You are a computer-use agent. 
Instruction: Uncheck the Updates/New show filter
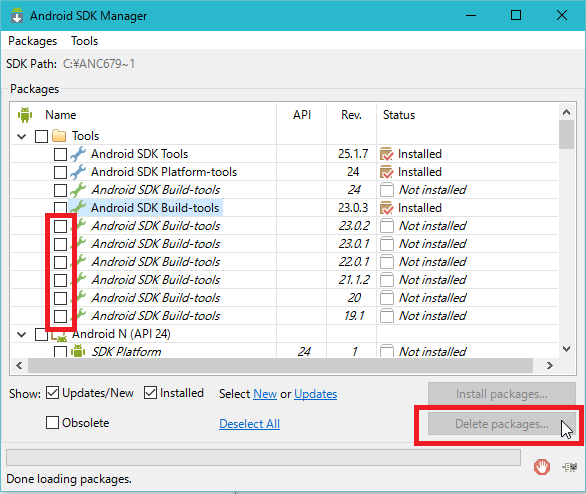52,393
